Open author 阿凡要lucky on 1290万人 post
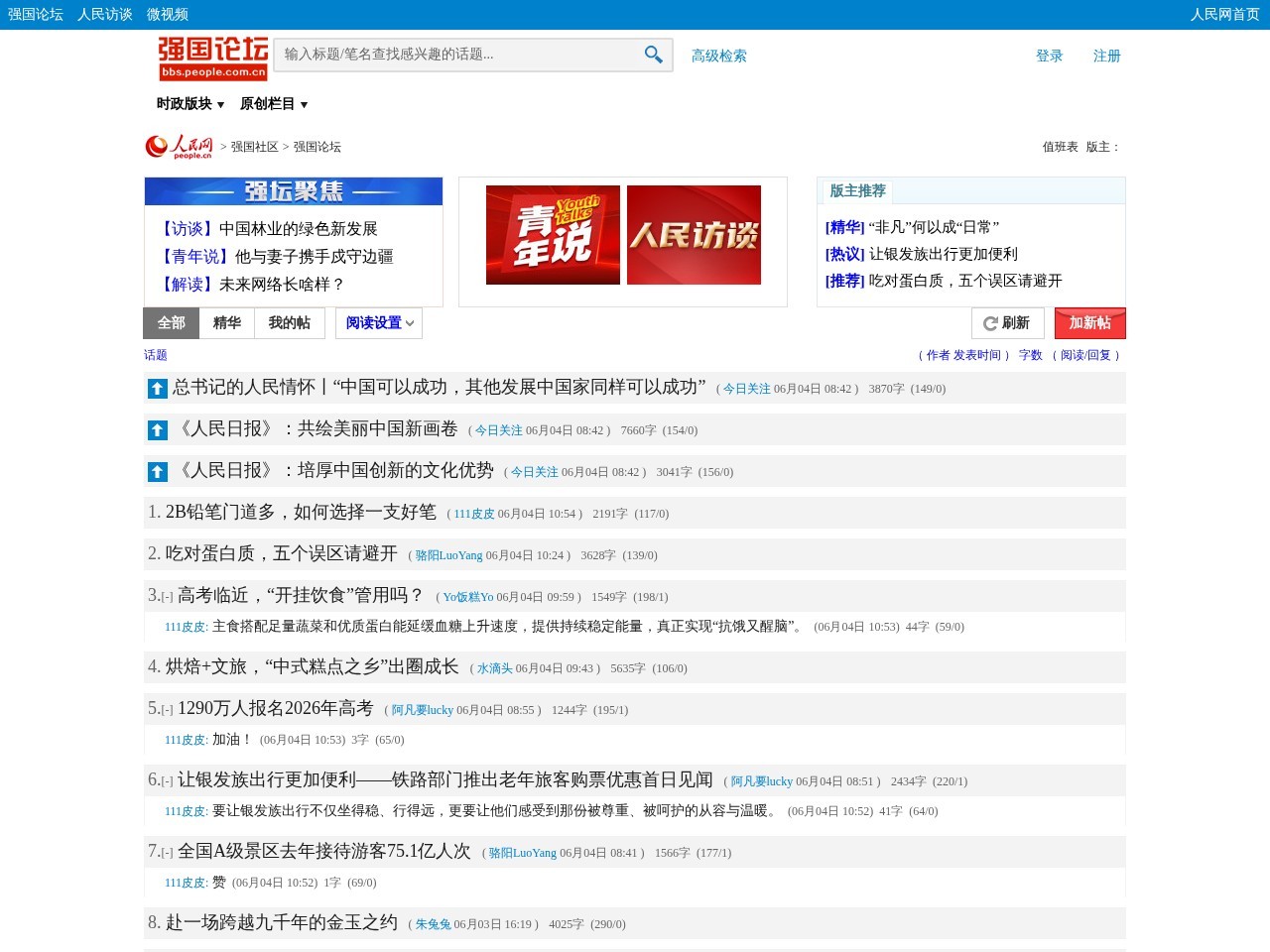The width and height of the screenshot is (1270, 952). (x=423, y=710)
